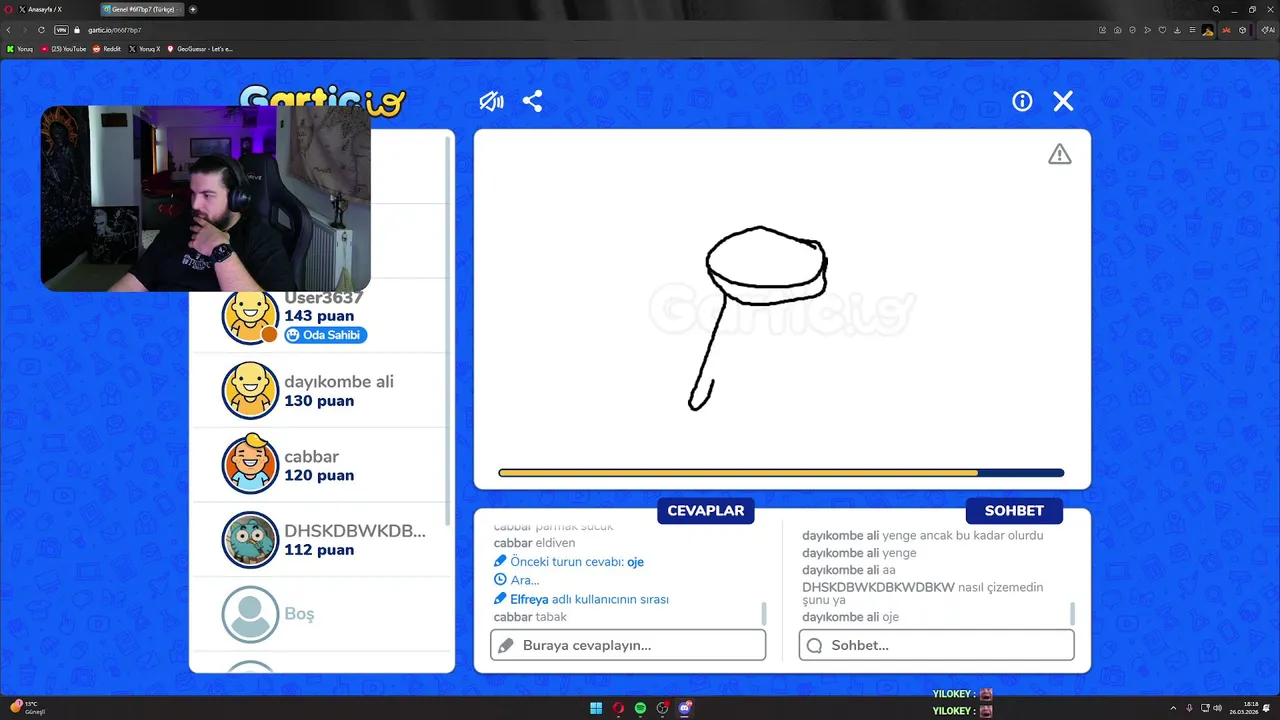1280x720 pixels.
Task: Go back in browser history
Action: point(8,30)
